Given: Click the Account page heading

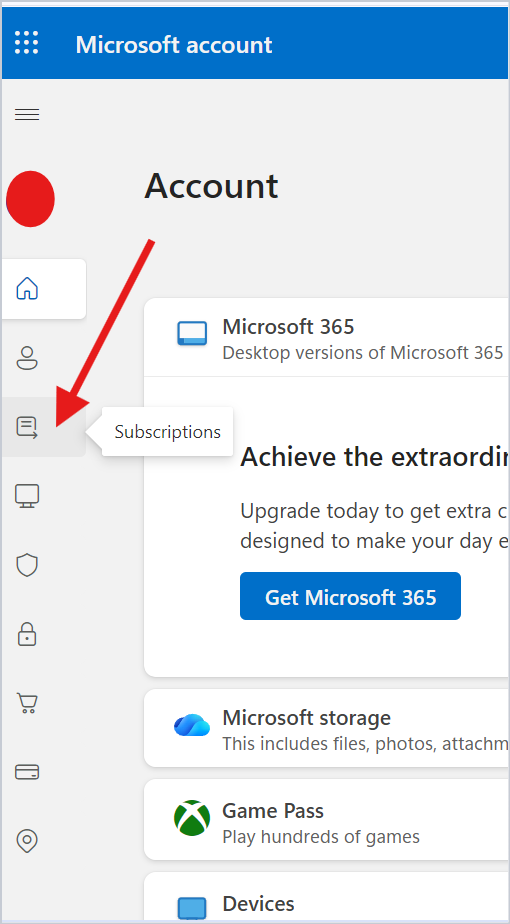Looking at the screenshot, I should [212, 186].
